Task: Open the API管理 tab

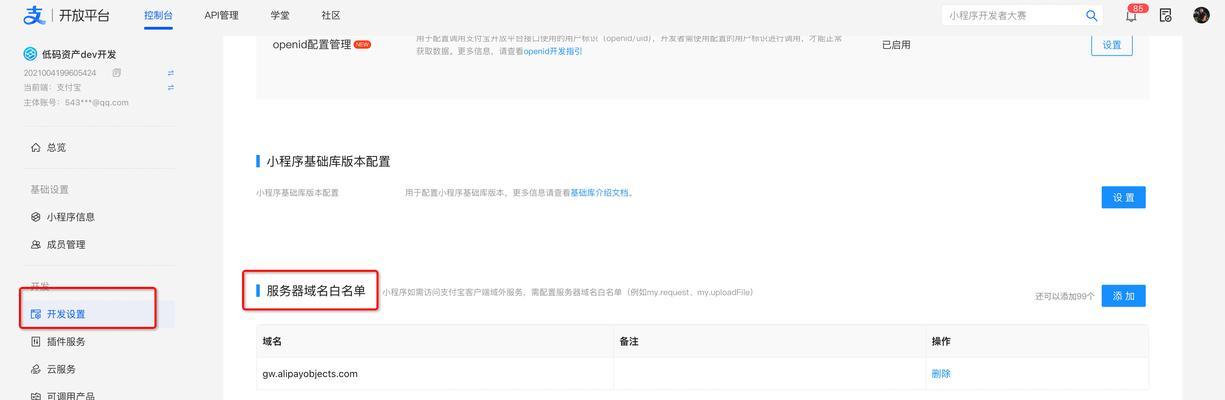Action: (x=221, y=15)
